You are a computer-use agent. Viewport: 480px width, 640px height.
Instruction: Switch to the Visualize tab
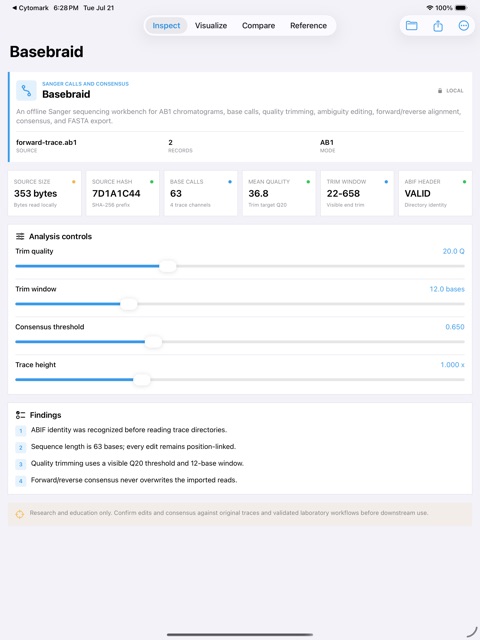click(x=211, y=26)
